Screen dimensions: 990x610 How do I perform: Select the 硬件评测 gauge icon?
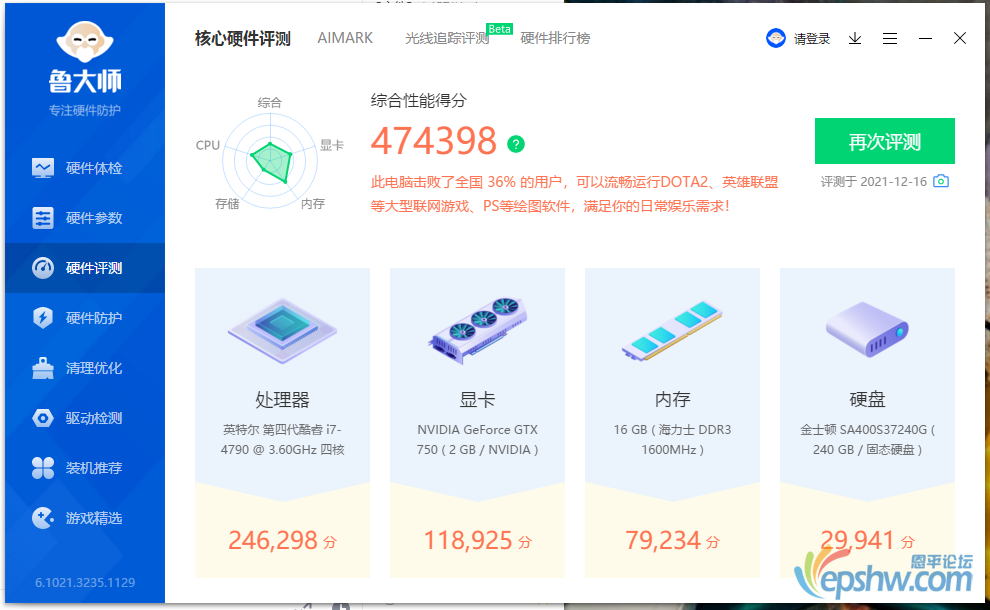click(43, 268)
